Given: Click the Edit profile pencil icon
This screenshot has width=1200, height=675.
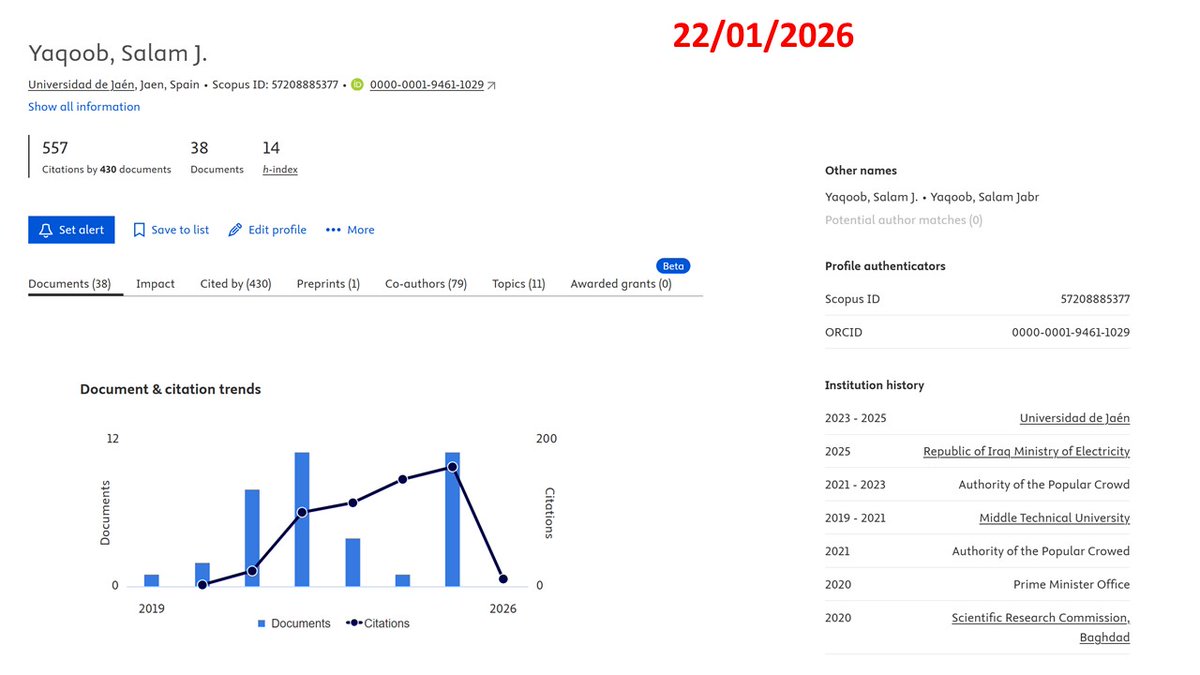Looking at the screenshot, I should click(235, 230).
